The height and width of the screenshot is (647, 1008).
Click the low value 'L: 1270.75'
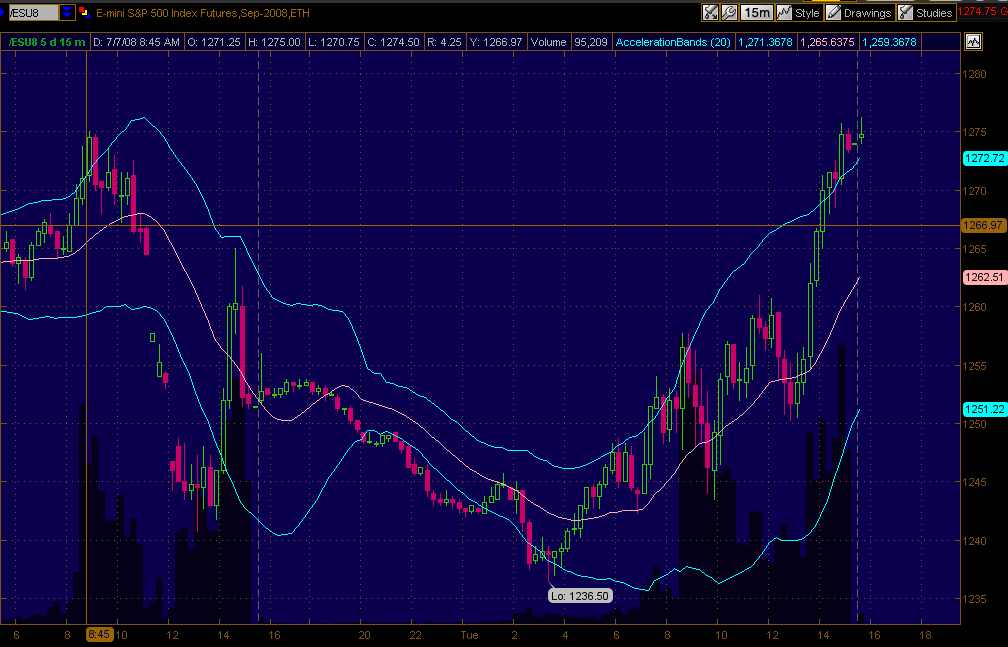334,42
